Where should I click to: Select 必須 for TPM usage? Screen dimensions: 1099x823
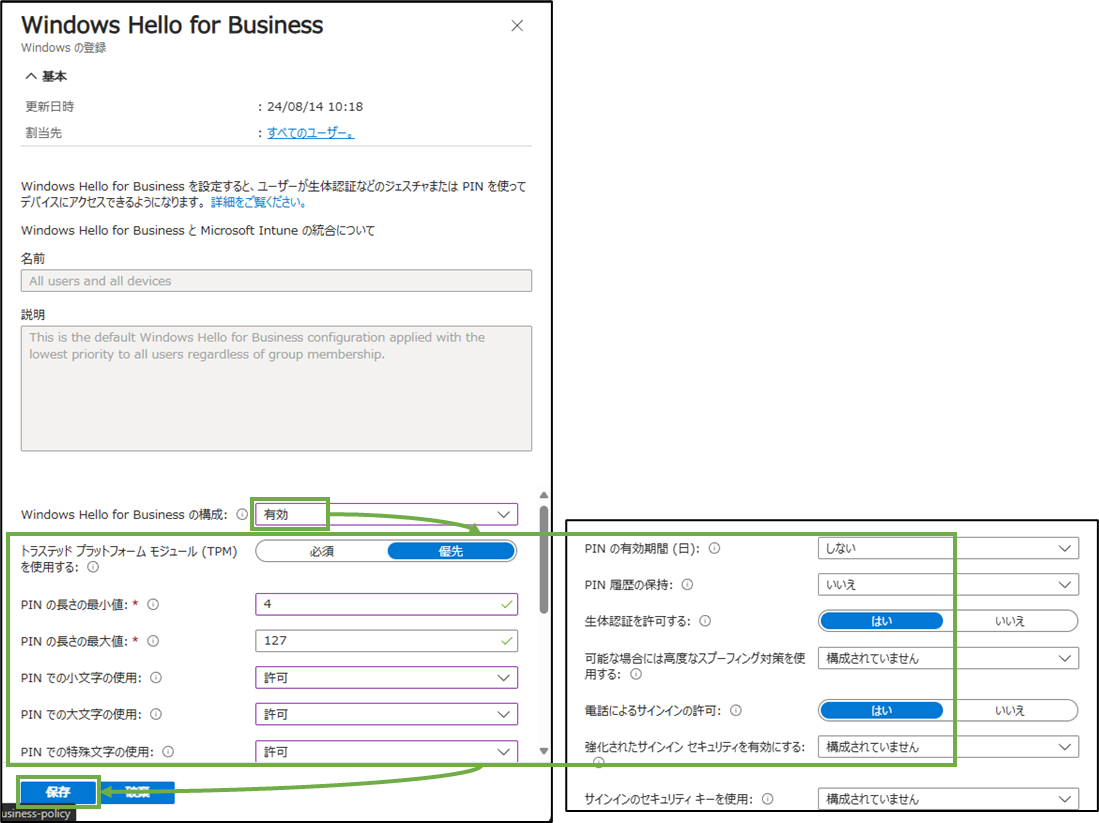322,552
